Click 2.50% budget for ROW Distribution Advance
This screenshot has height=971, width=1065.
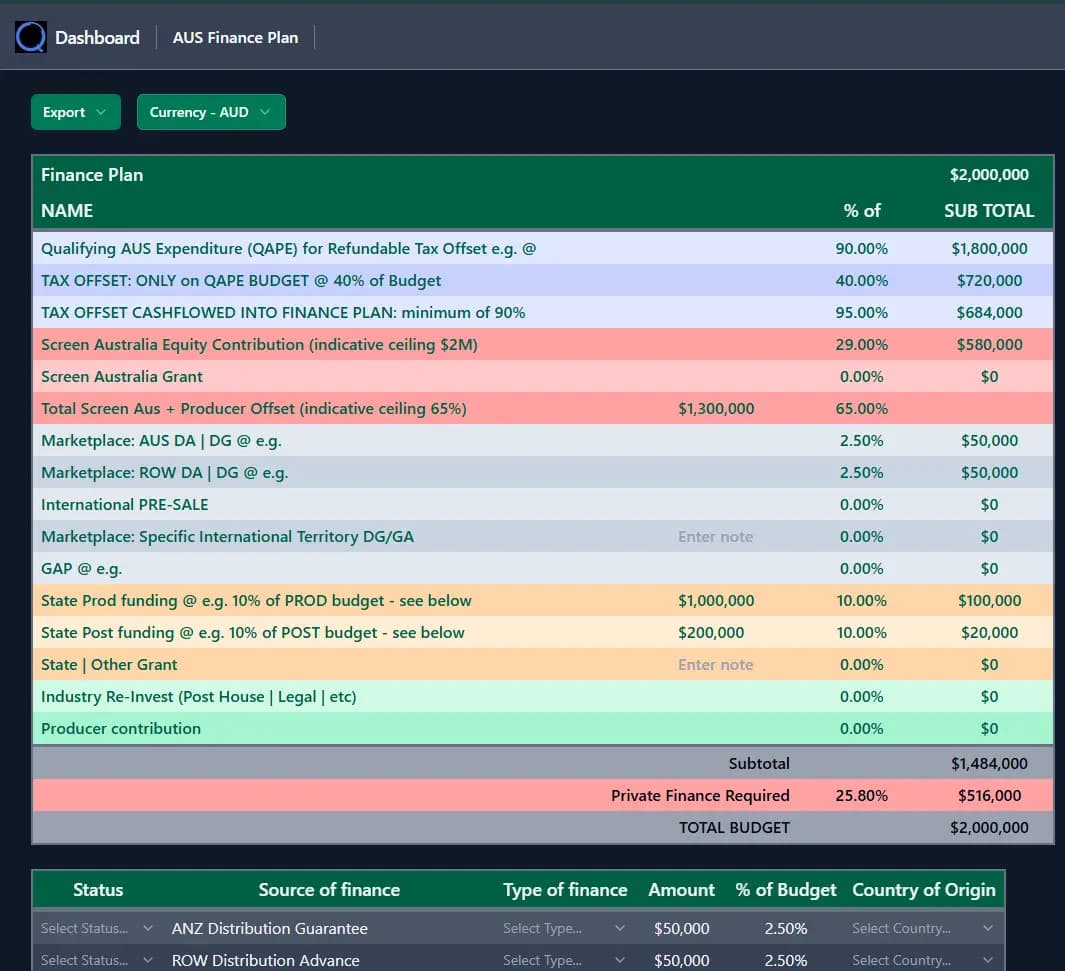pos(785,960)
